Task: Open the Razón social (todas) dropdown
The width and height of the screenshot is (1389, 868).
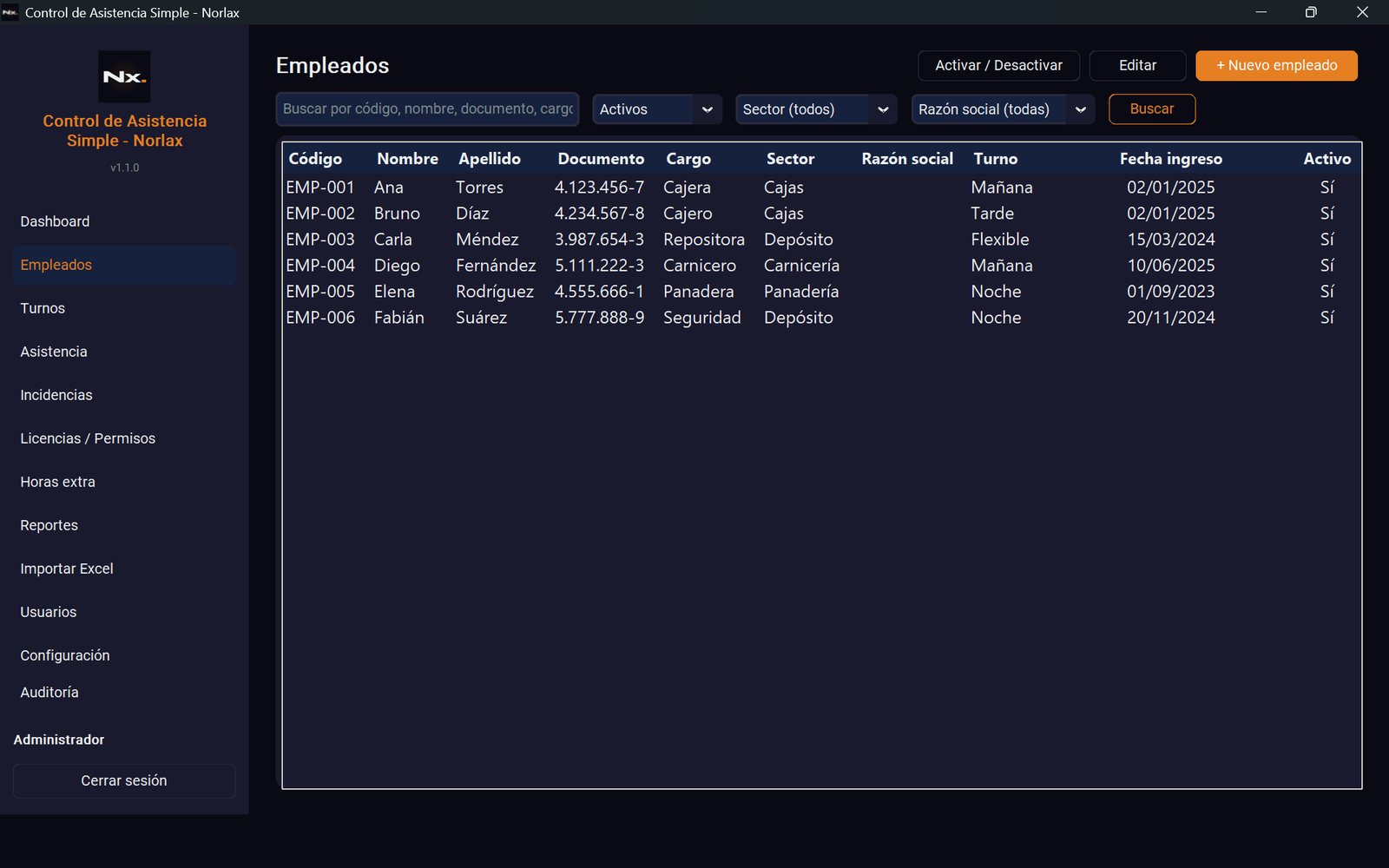Action: point(1003,109)
